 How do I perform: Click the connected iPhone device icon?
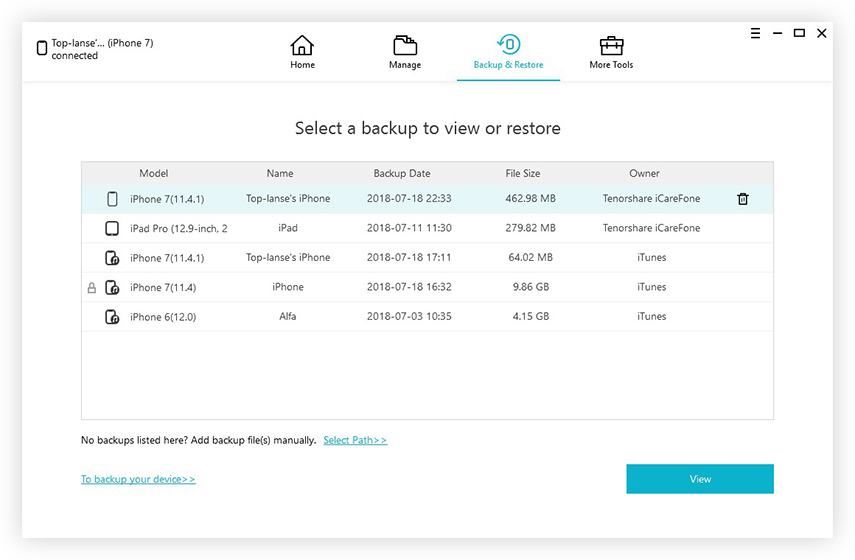[41, 48]
